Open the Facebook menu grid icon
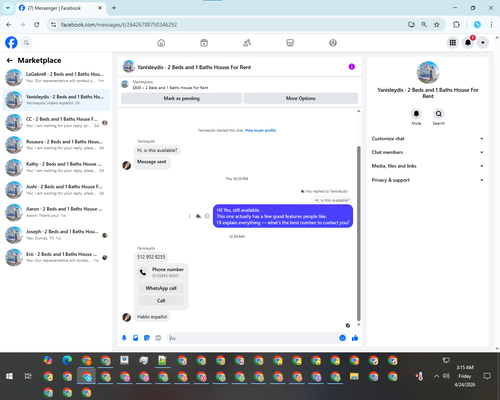Viewport: 500px width, 400px height. tap(453, 43)
